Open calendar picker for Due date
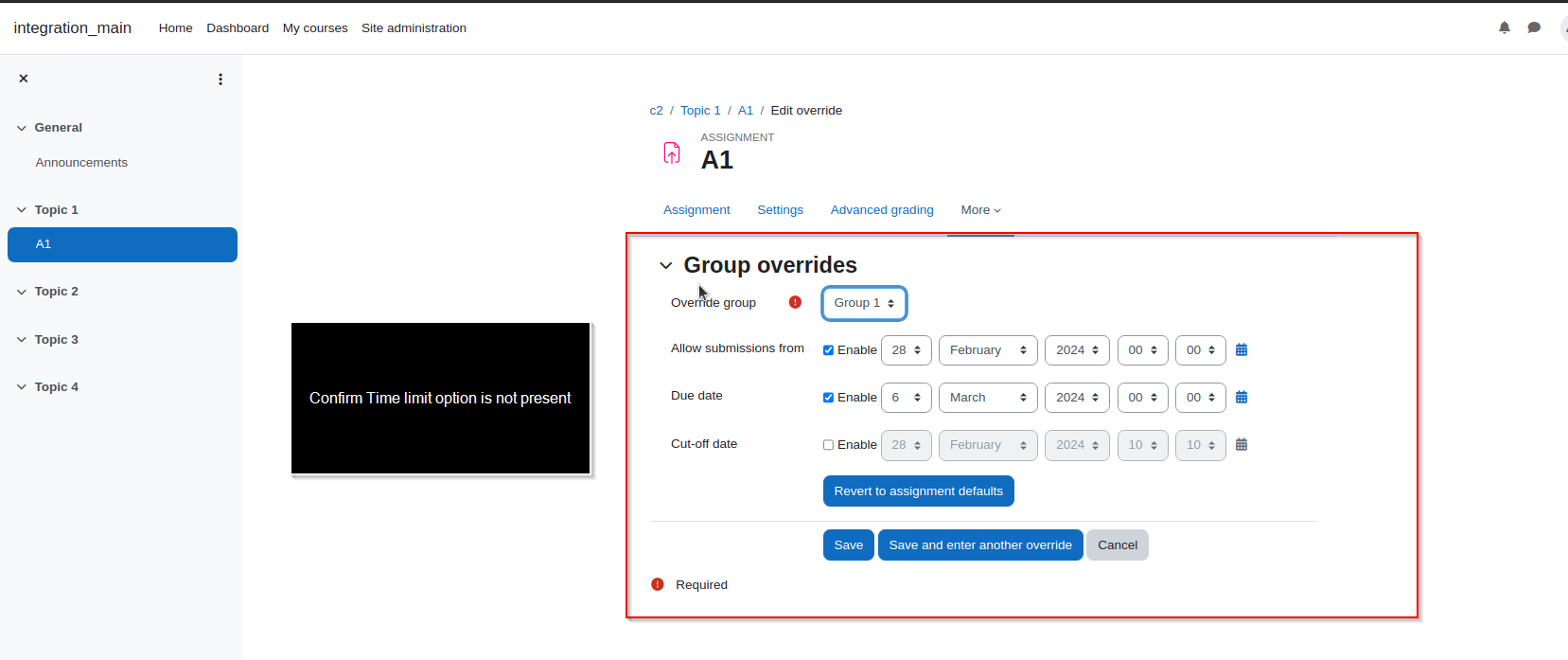This screenshot has height=660, width=1568. 1242,398
